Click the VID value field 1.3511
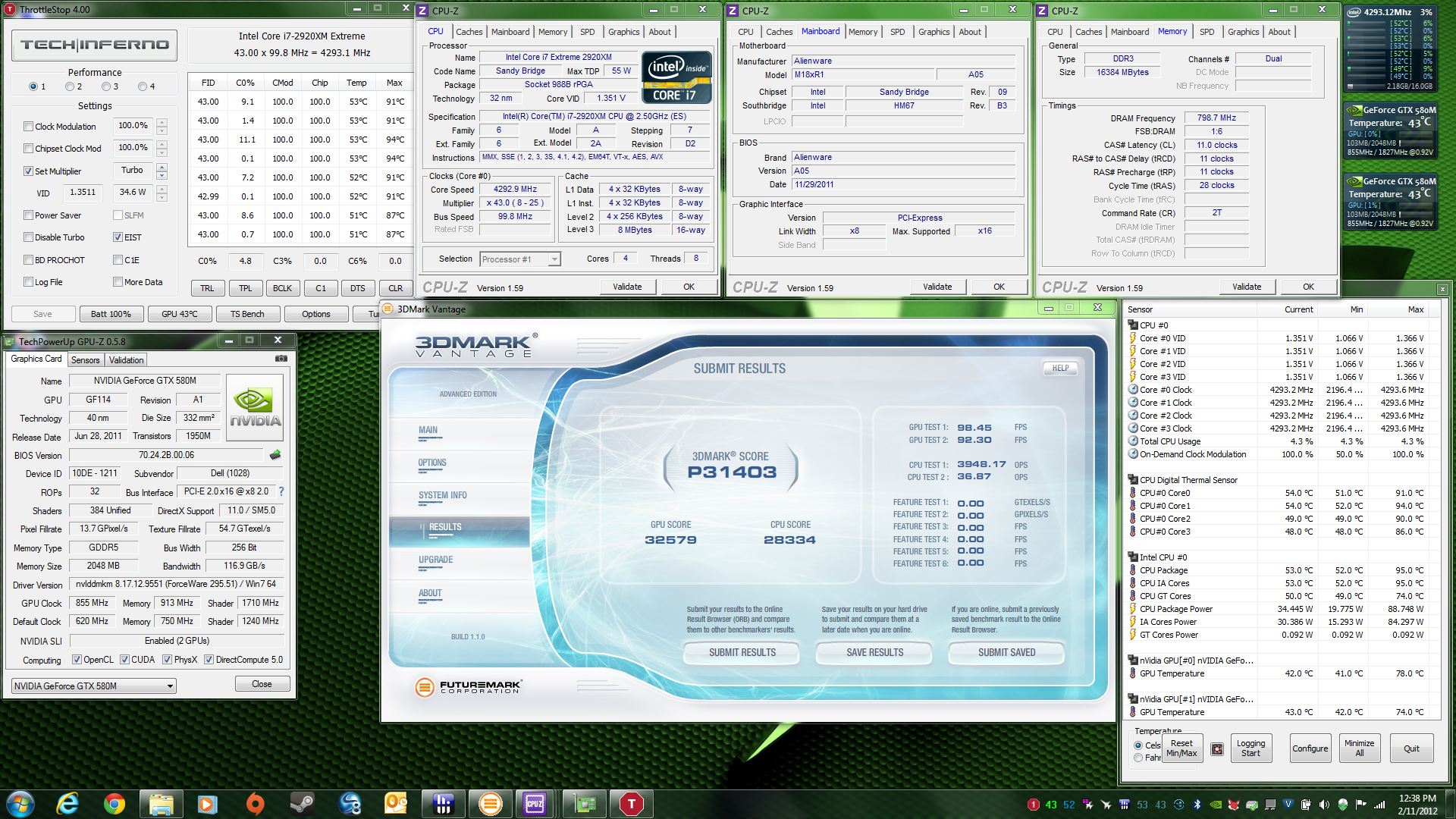1456x819 pixels. 83,193
